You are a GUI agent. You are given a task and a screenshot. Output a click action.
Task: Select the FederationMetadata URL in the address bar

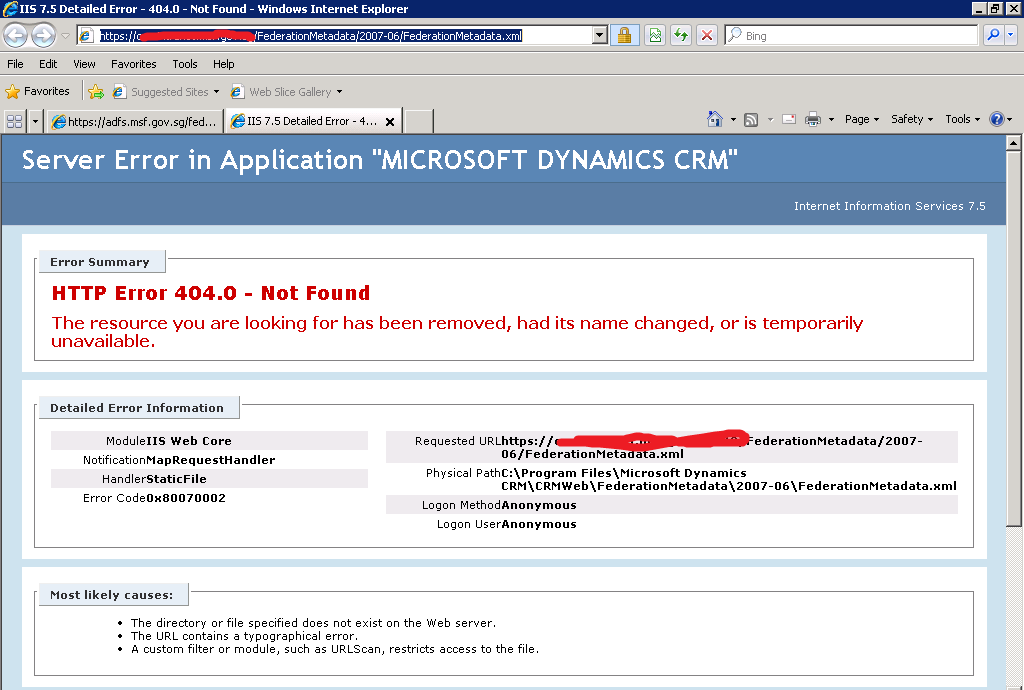tap(311, 36)
